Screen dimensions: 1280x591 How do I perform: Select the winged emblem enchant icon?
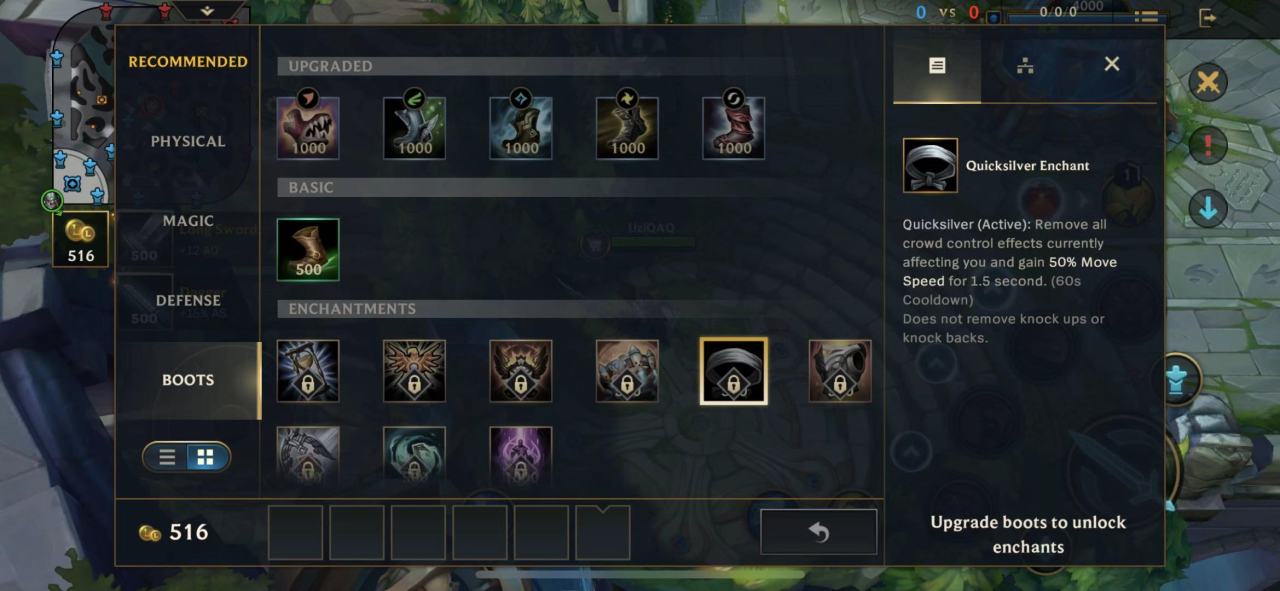coord(414,371)
